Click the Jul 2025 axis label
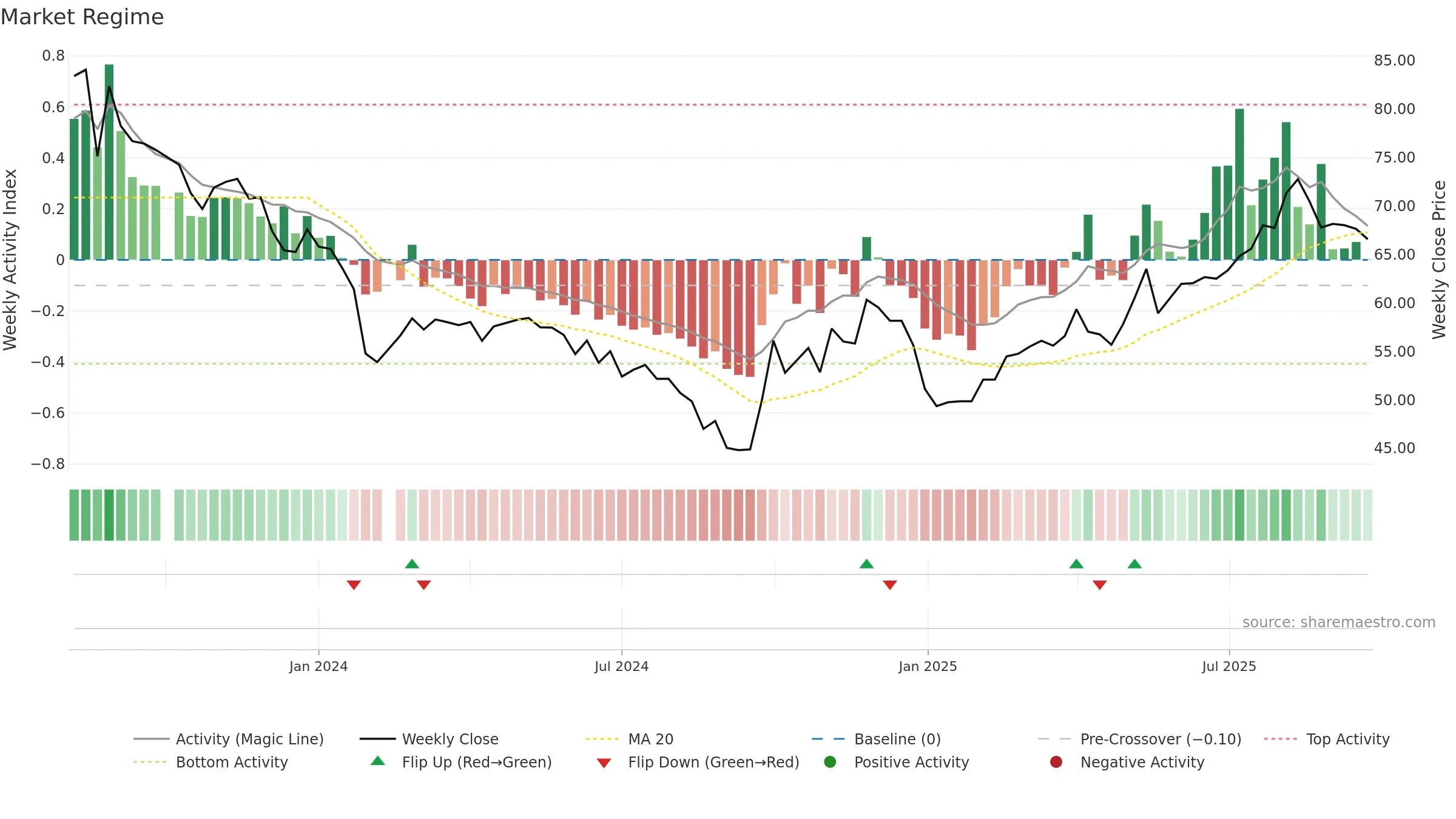The width and height of the screenshot is (1456, 819). point(1229,667)
